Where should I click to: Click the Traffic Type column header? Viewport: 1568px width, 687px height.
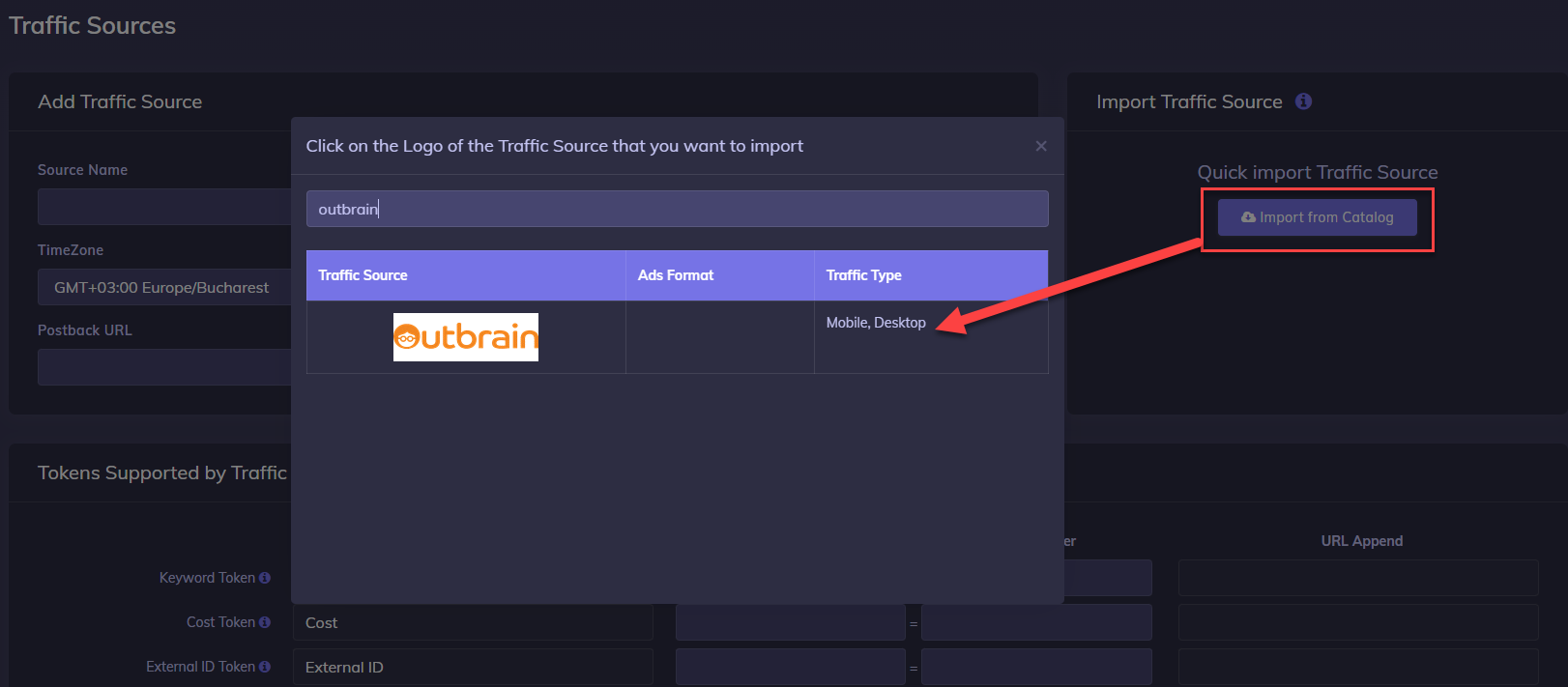(931, 275)
